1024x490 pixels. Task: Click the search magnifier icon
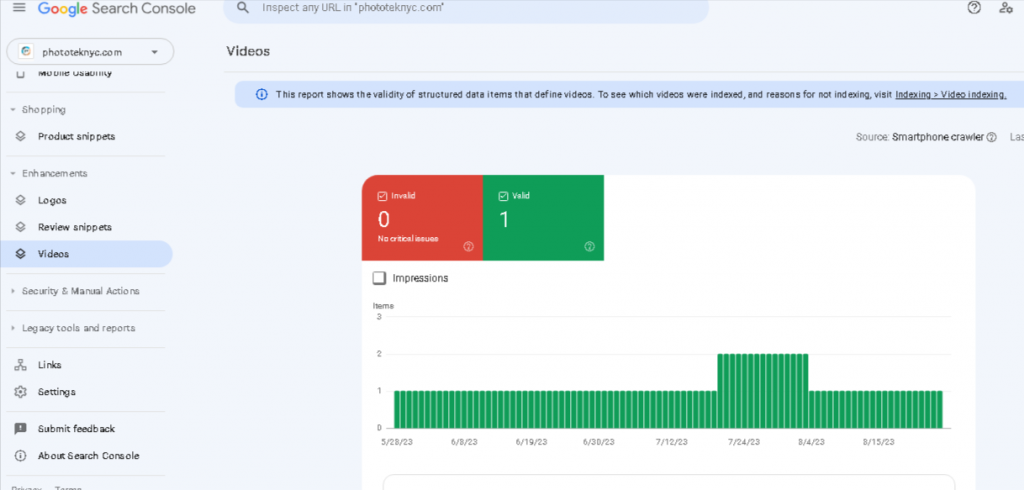pyautogui.click(x=243, y=8)
